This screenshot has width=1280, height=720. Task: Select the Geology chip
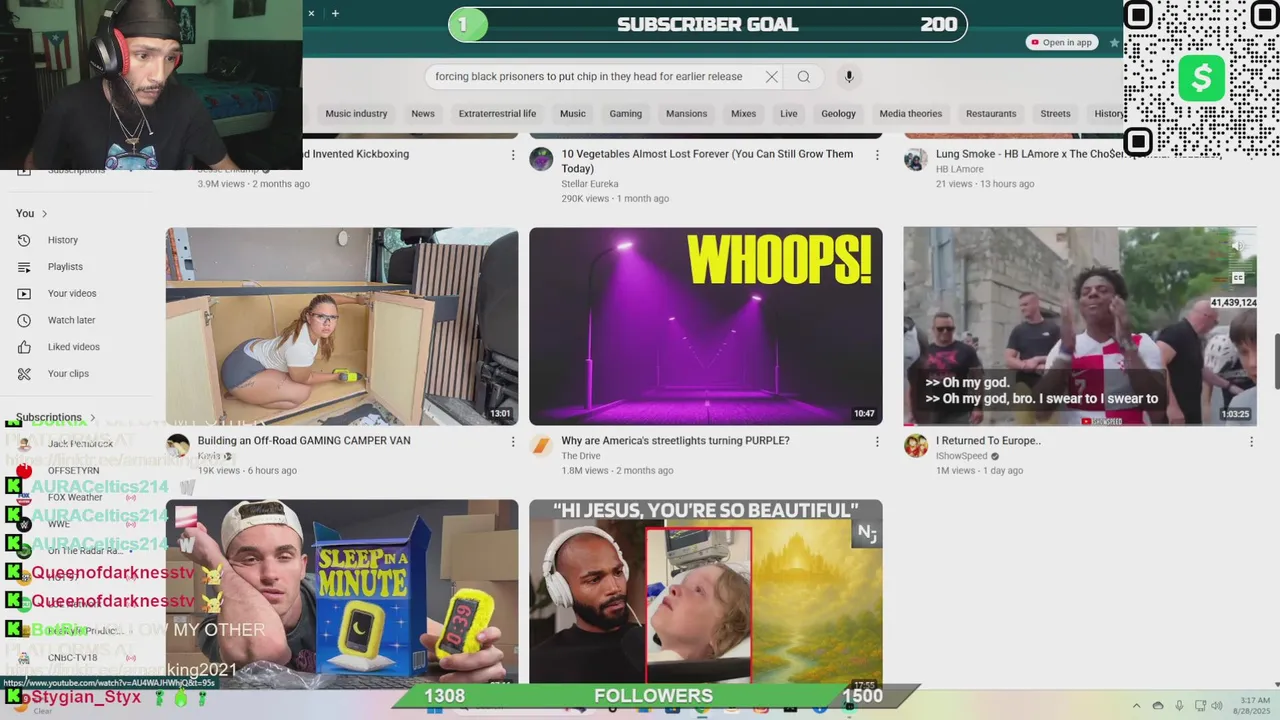pyautogui.click(x=838, y=114)
